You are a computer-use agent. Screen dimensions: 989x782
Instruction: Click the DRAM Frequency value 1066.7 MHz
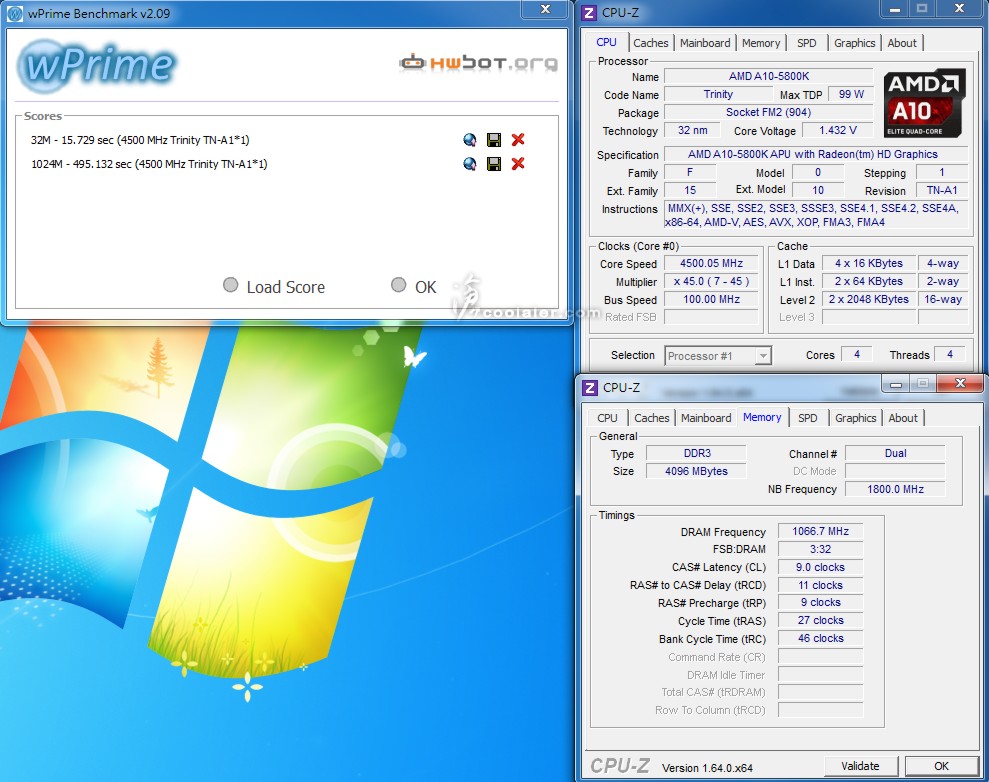821,532
